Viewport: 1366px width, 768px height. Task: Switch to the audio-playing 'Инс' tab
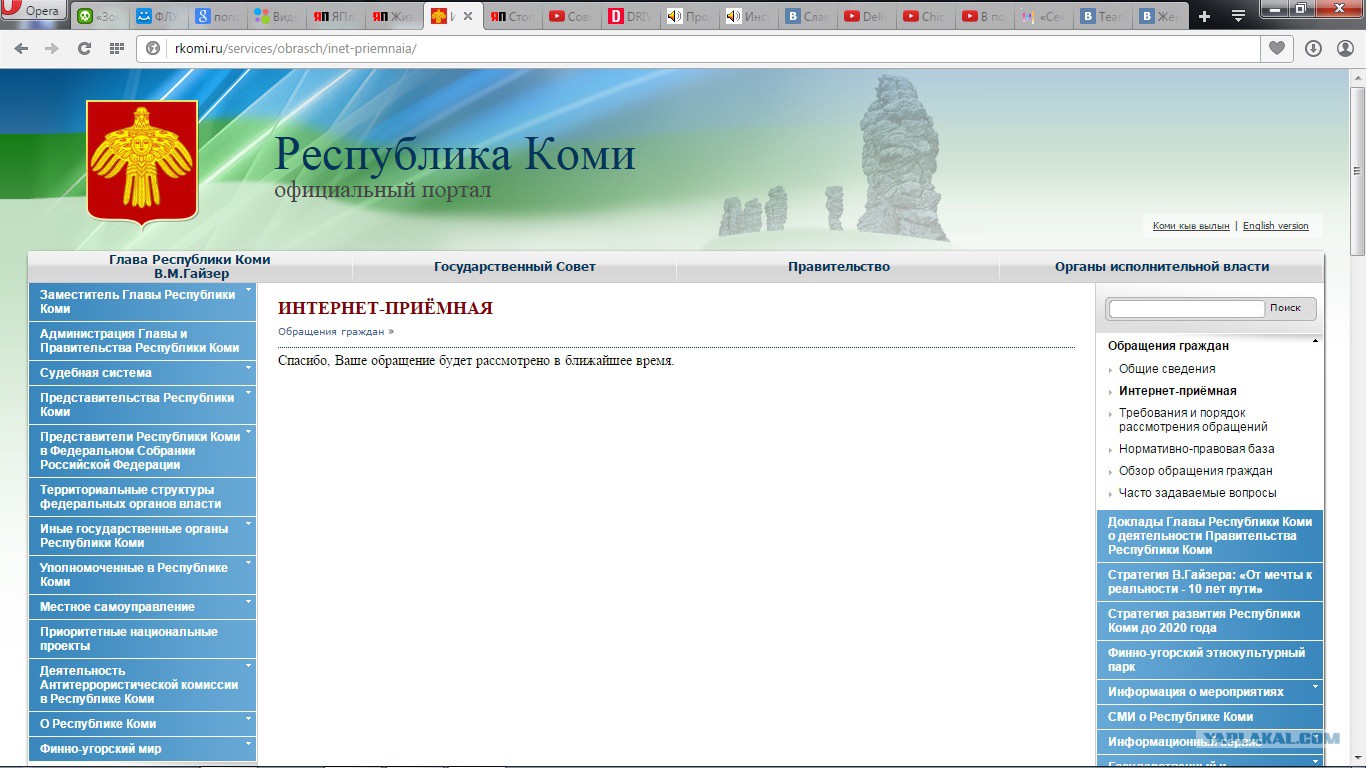(x=748, y=16)
